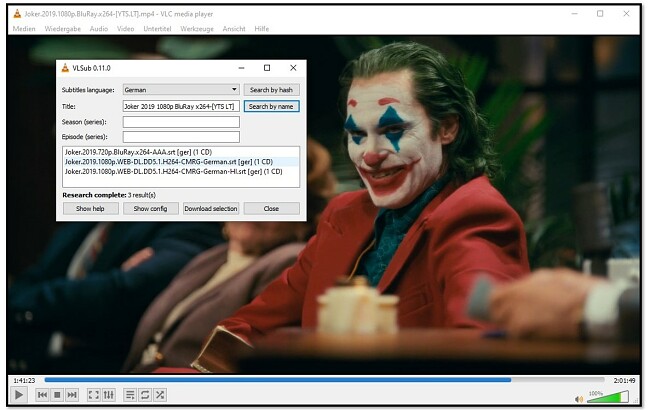650x410 pixels.
Task: Mute audio via speaker icon
Action: pos(579,399)
